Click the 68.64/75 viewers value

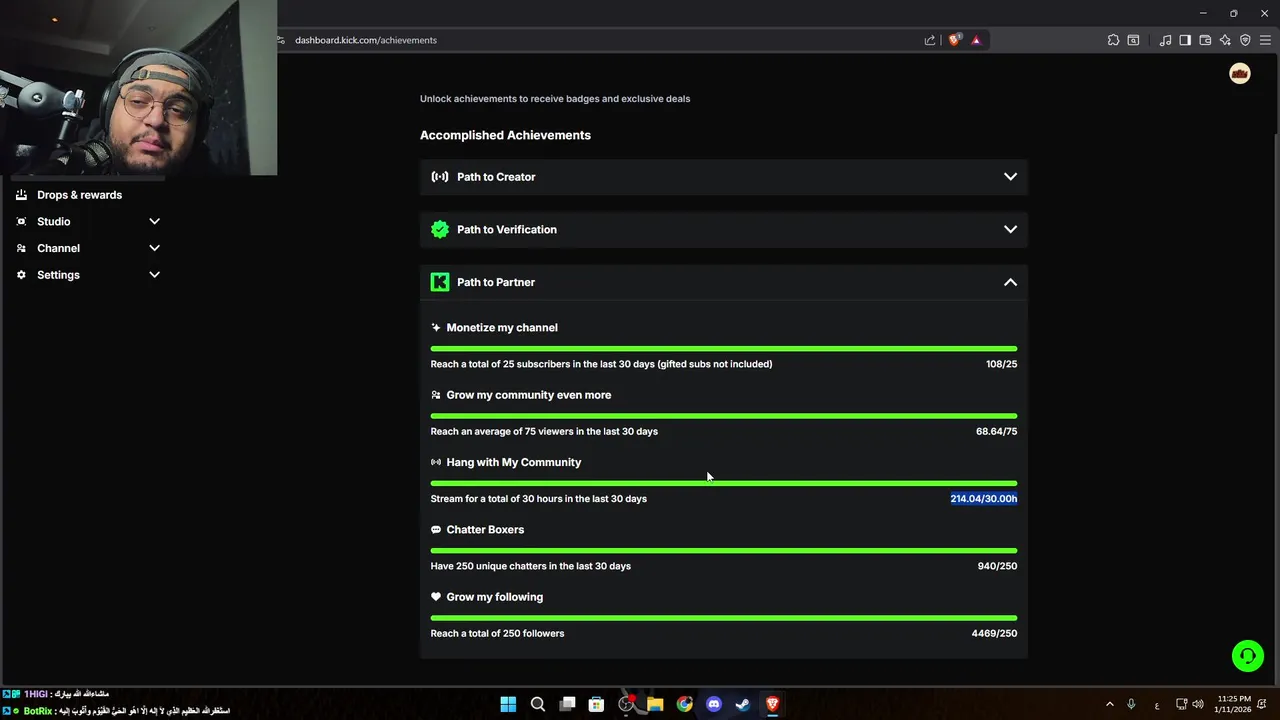[996, 431]
